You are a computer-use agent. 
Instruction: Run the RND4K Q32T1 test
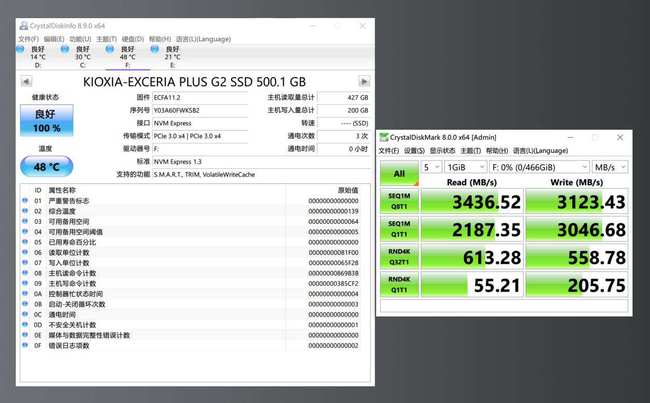point(399,257)
